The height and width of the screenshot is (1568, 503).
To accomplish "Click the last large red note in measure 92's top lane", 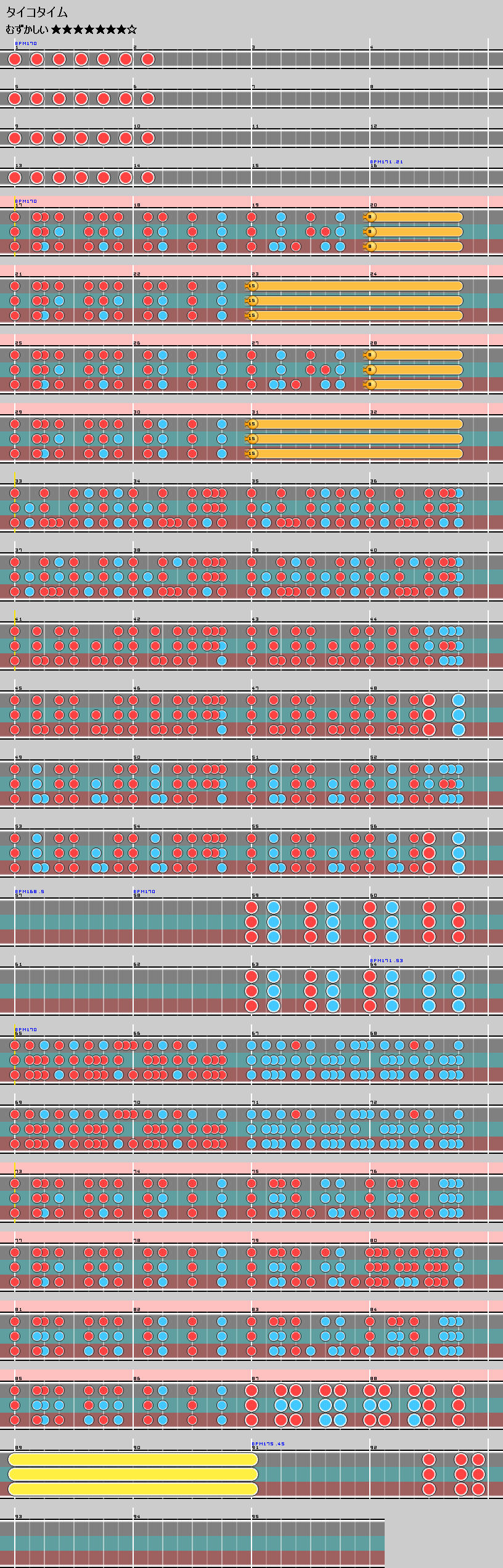I will (478, 1460).
